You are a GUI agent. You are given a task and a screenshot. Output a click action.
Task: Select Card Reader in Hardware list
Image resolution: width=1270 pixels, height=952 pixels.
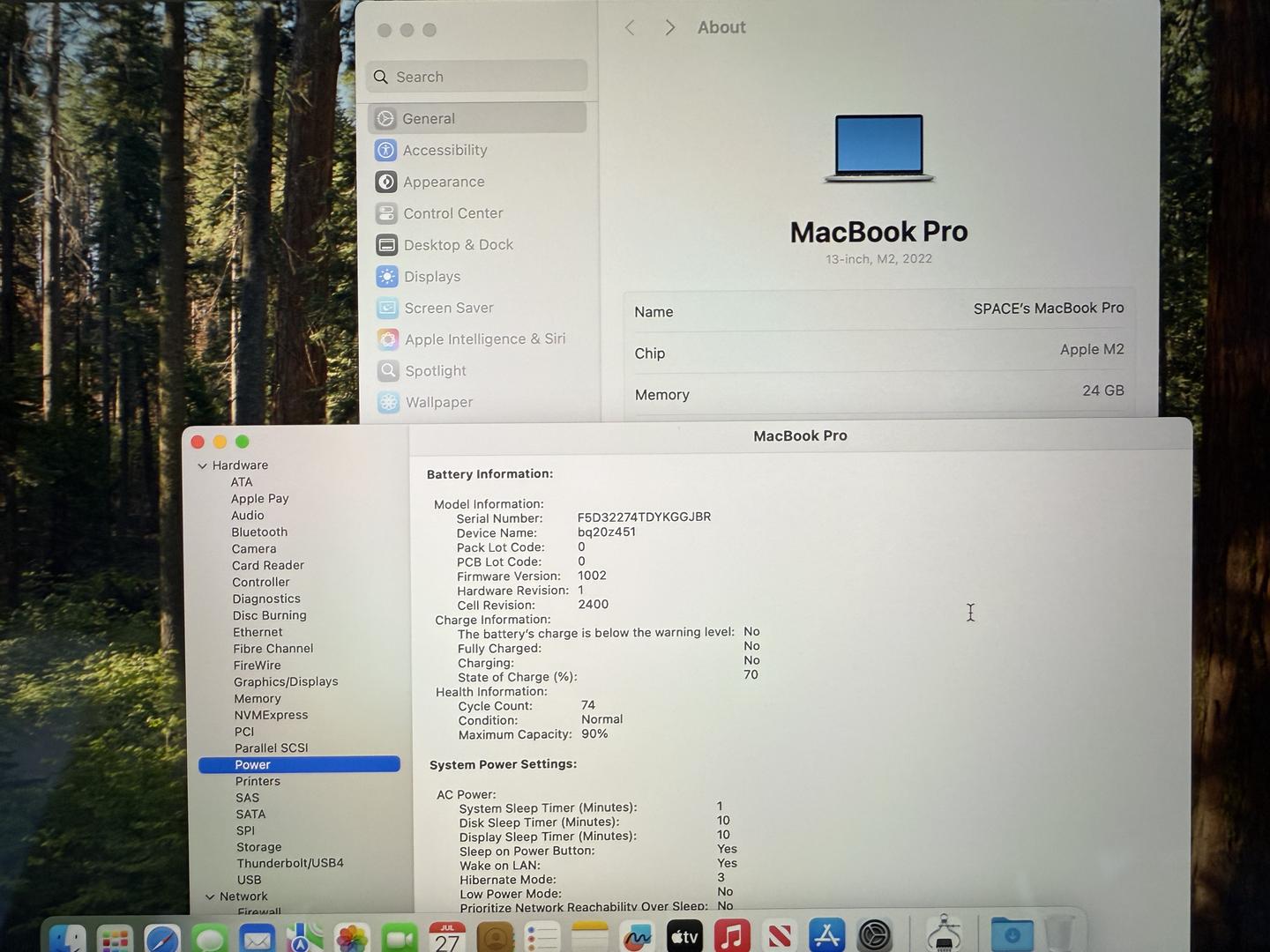pyautogui.click(x=268, y=566)
